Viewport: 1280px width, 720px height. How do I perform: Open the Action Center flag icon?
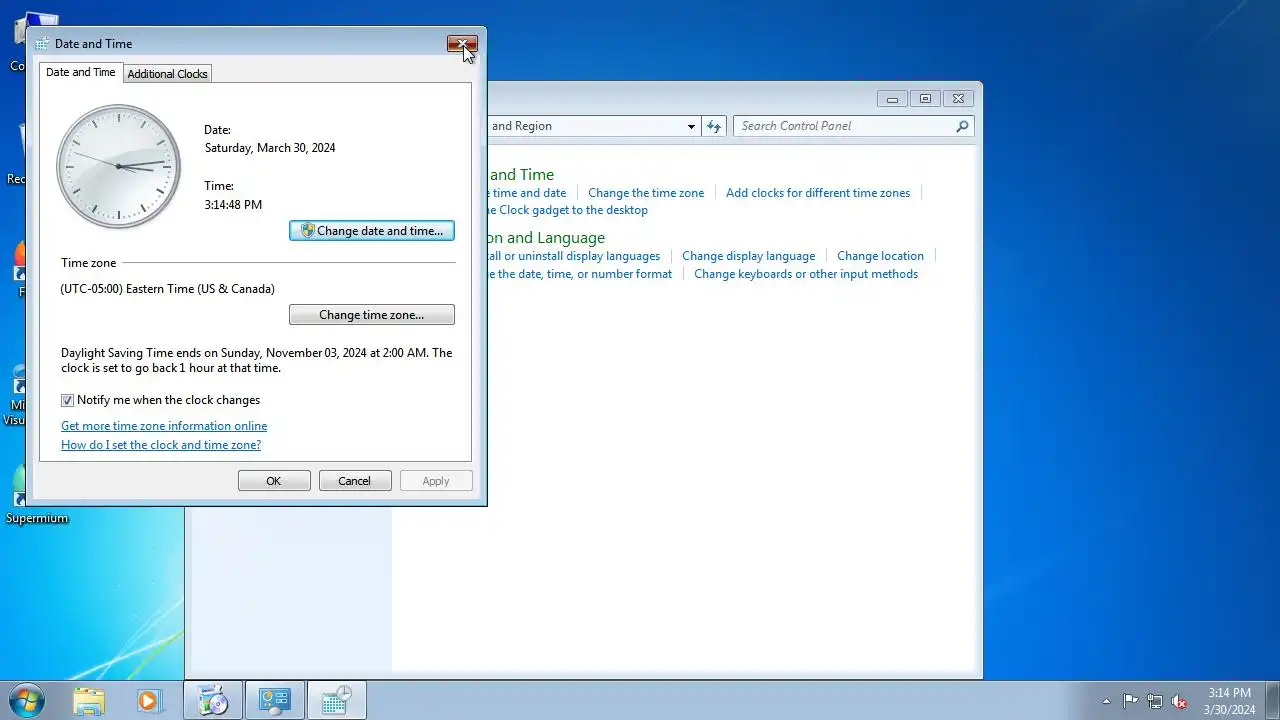1130,701
